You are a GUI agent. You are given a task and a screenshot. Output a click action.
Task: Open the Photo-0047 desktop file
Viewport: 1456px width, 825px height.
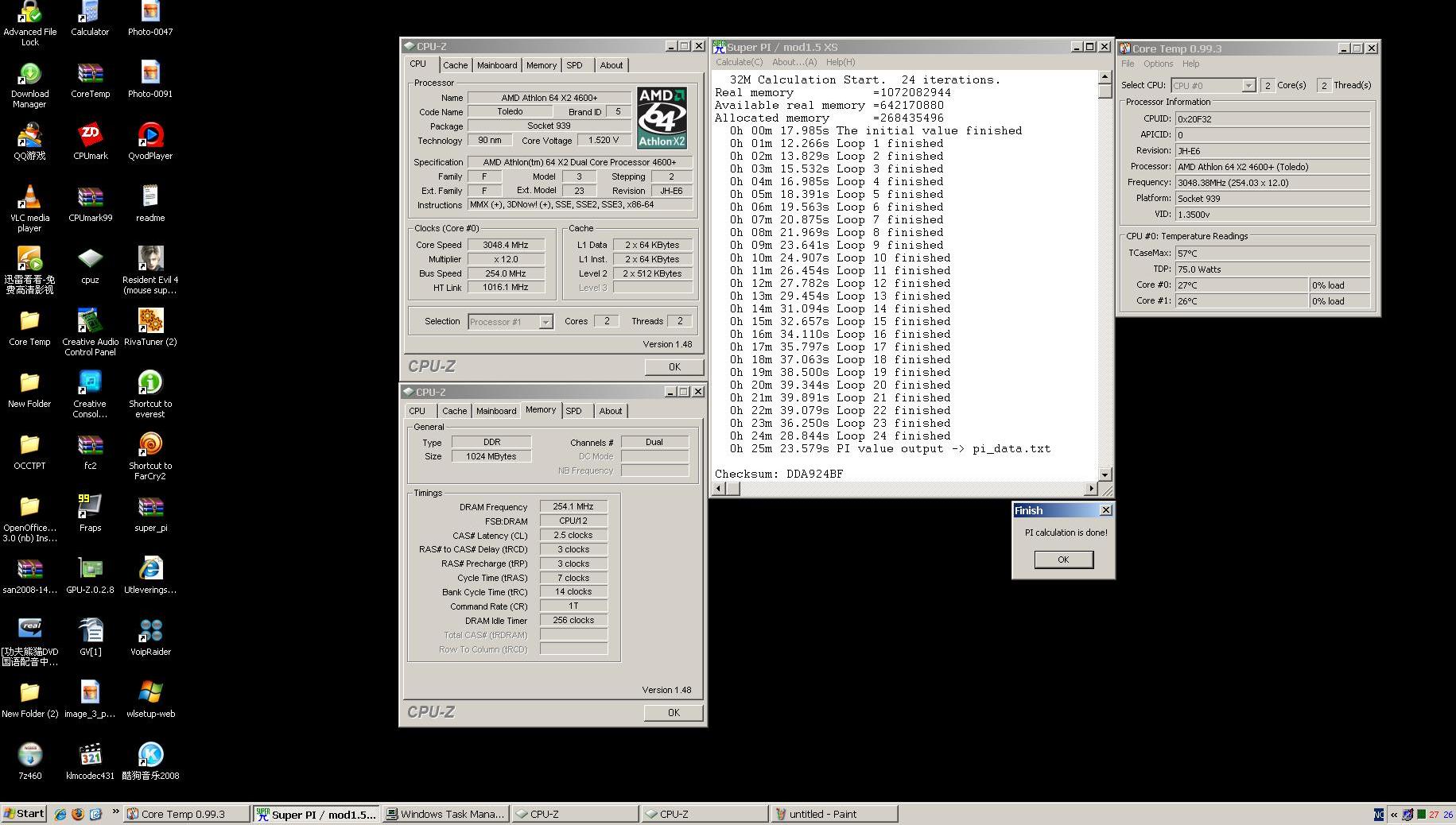click(150, 17)
